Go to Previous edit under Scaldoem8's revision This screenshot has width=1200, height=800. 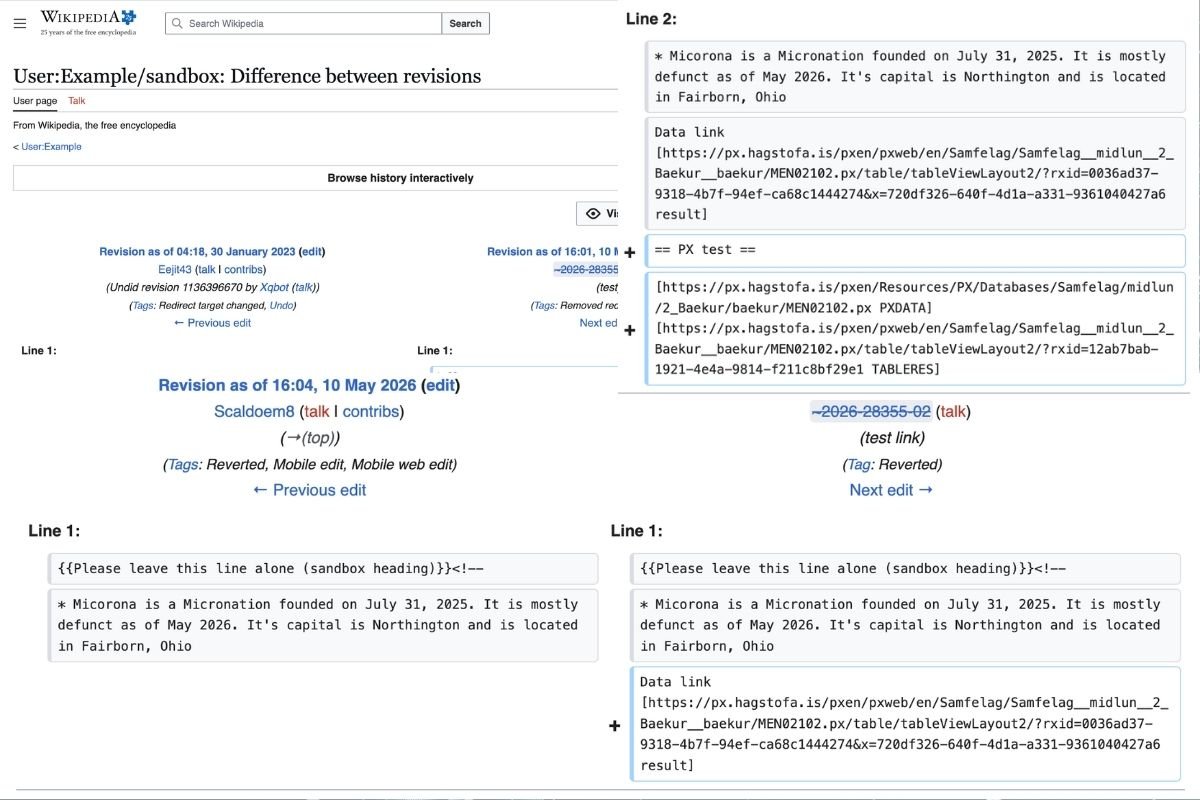click(310, 490)
